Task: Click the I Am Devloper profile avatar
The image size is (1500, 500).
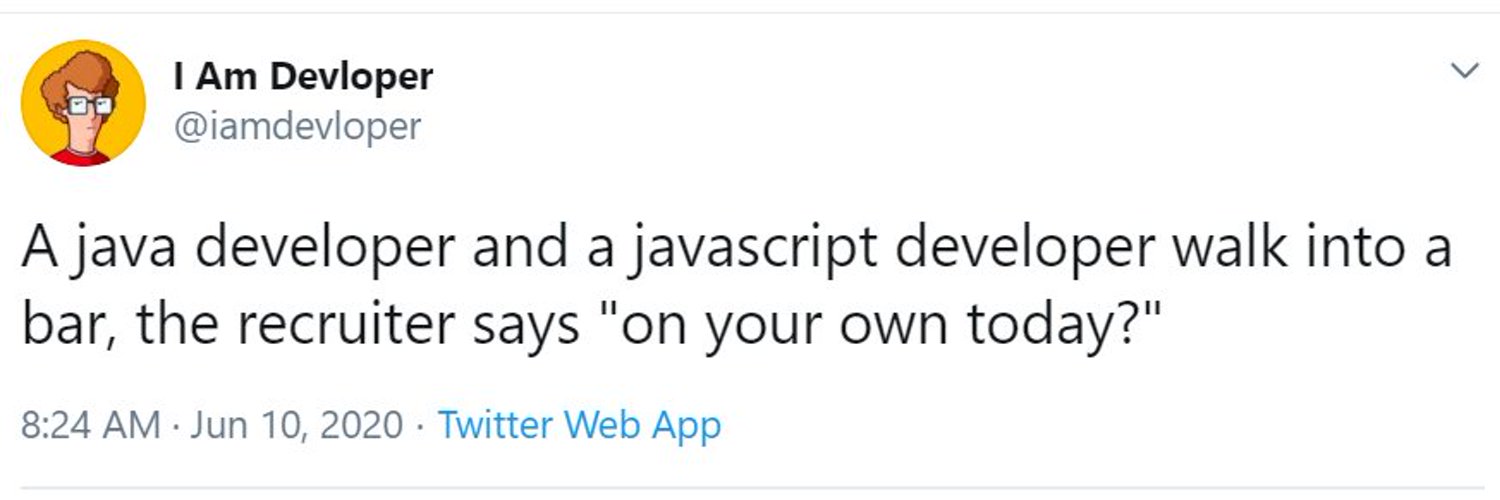Action: pyautogui.click(x=83, y=103)
